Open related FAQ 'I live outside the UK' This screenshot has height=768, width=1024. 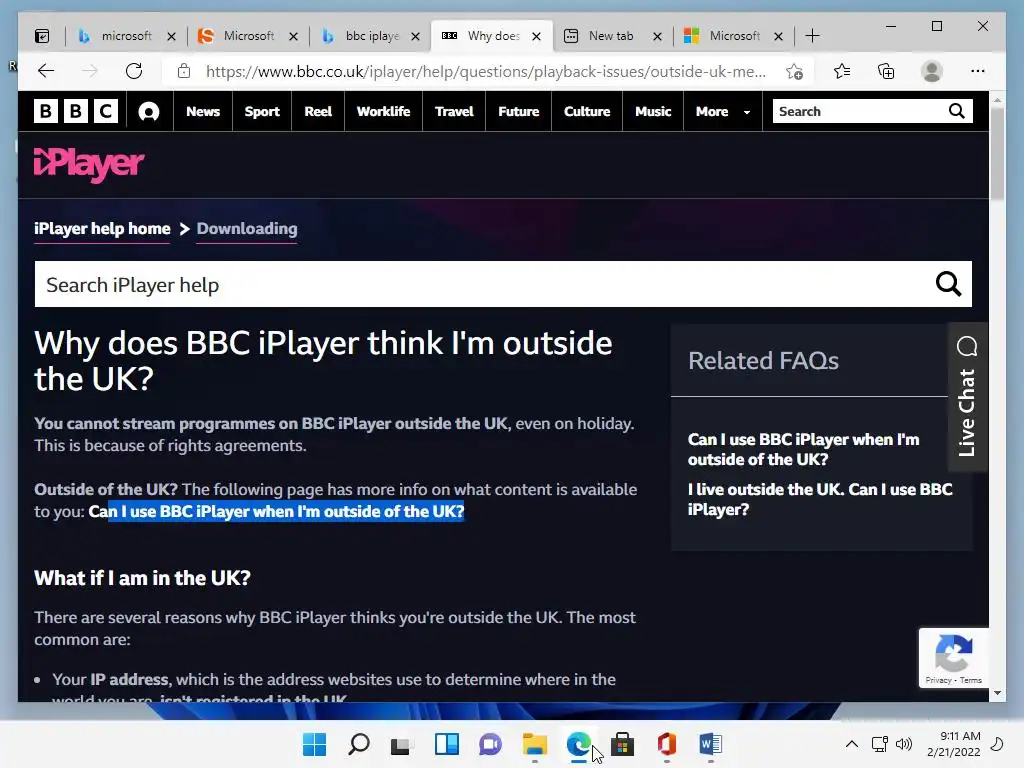[820, 499]
